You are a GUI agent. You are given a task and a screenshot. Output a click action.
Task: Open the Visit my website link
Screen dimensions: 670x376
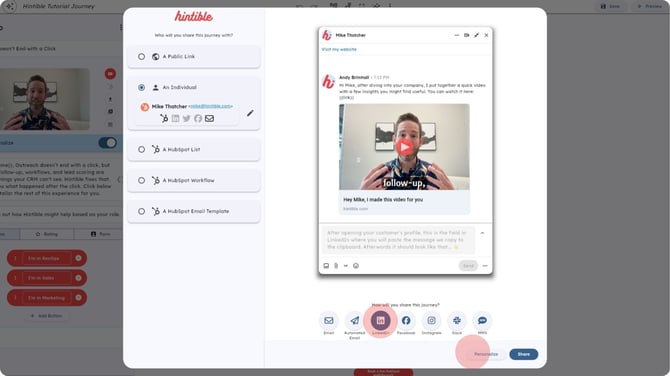[x=339, y=50]
